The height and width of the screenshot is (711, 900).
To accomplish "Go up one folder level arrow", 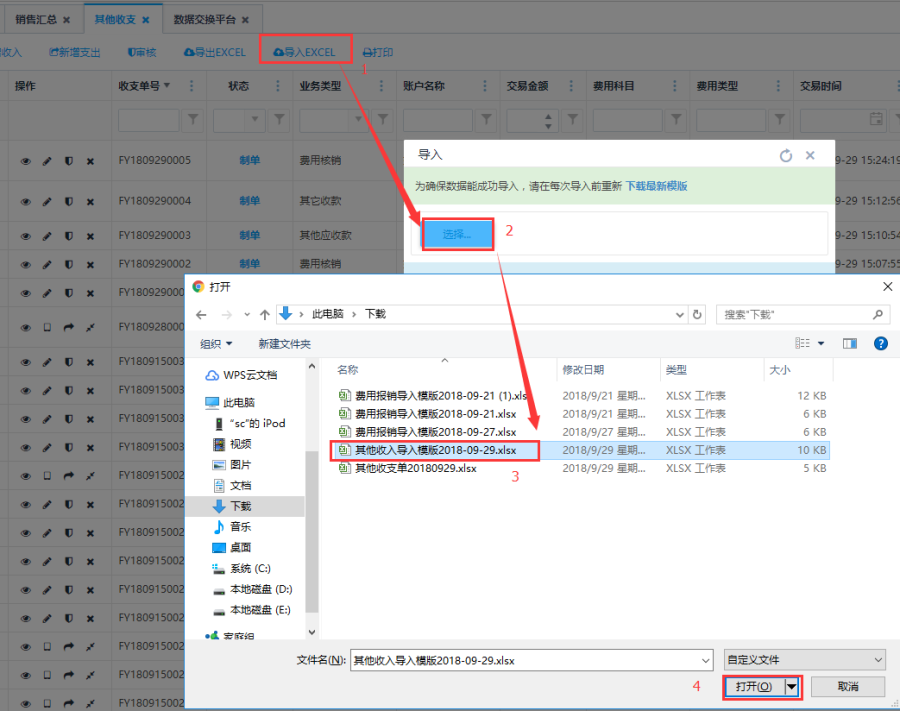I will [x=265, y=314].
